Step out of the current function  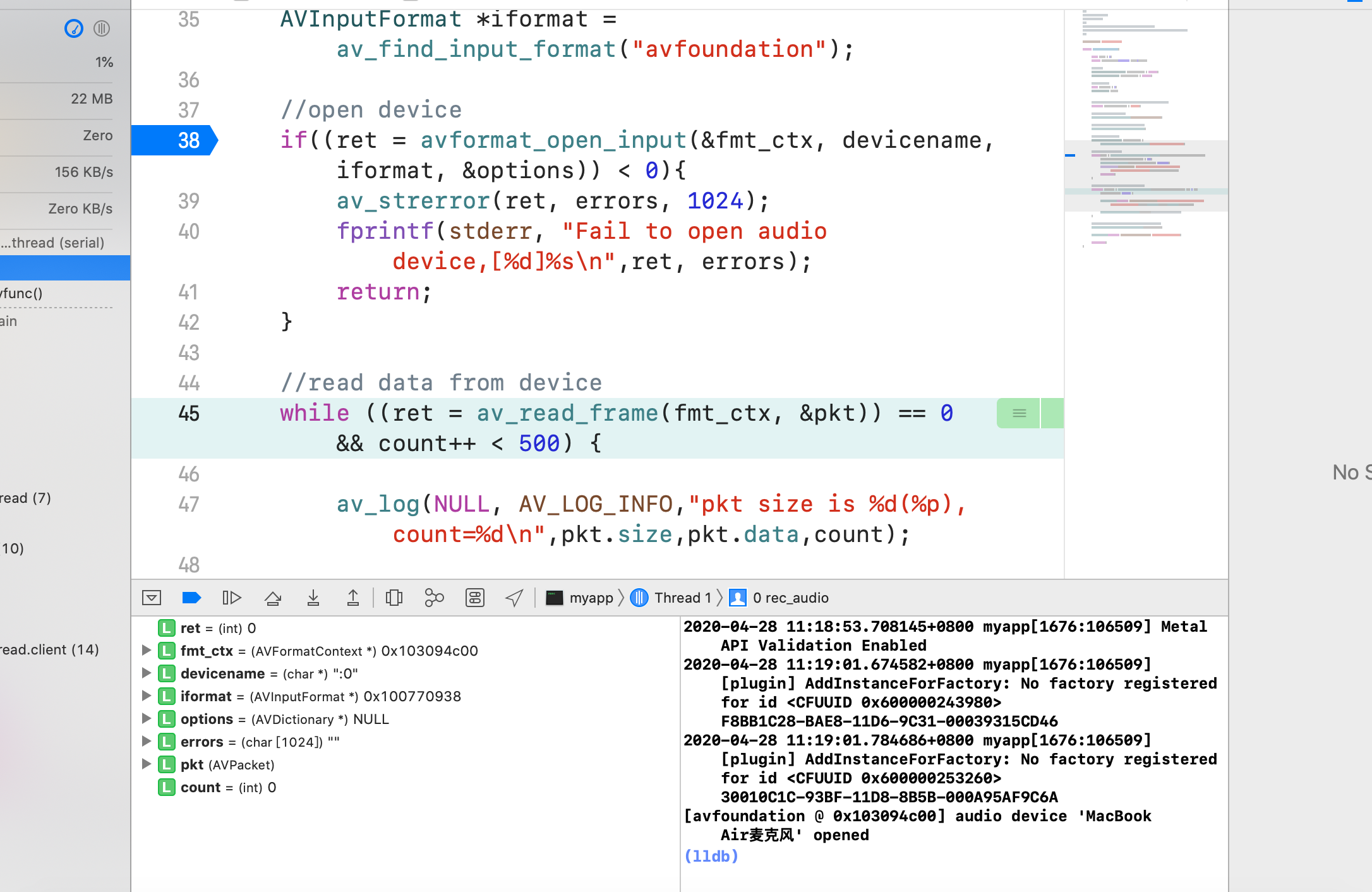(x=353, y=598)
